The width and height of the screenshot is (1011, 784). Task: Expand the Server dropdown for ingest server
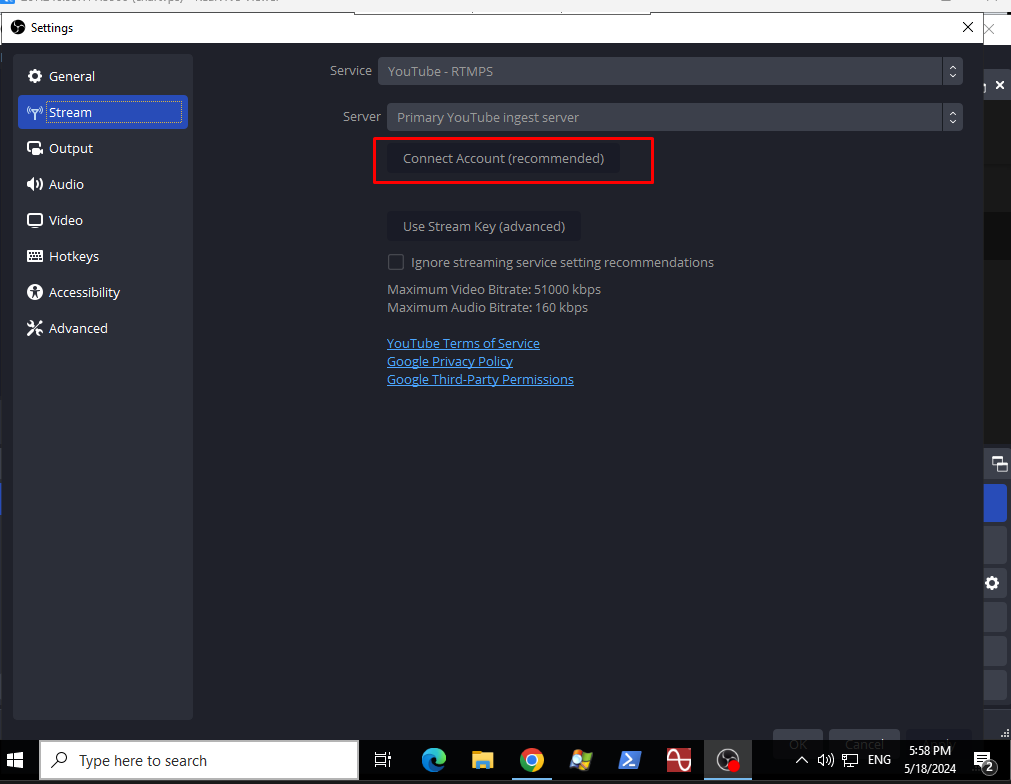(674, 117)
